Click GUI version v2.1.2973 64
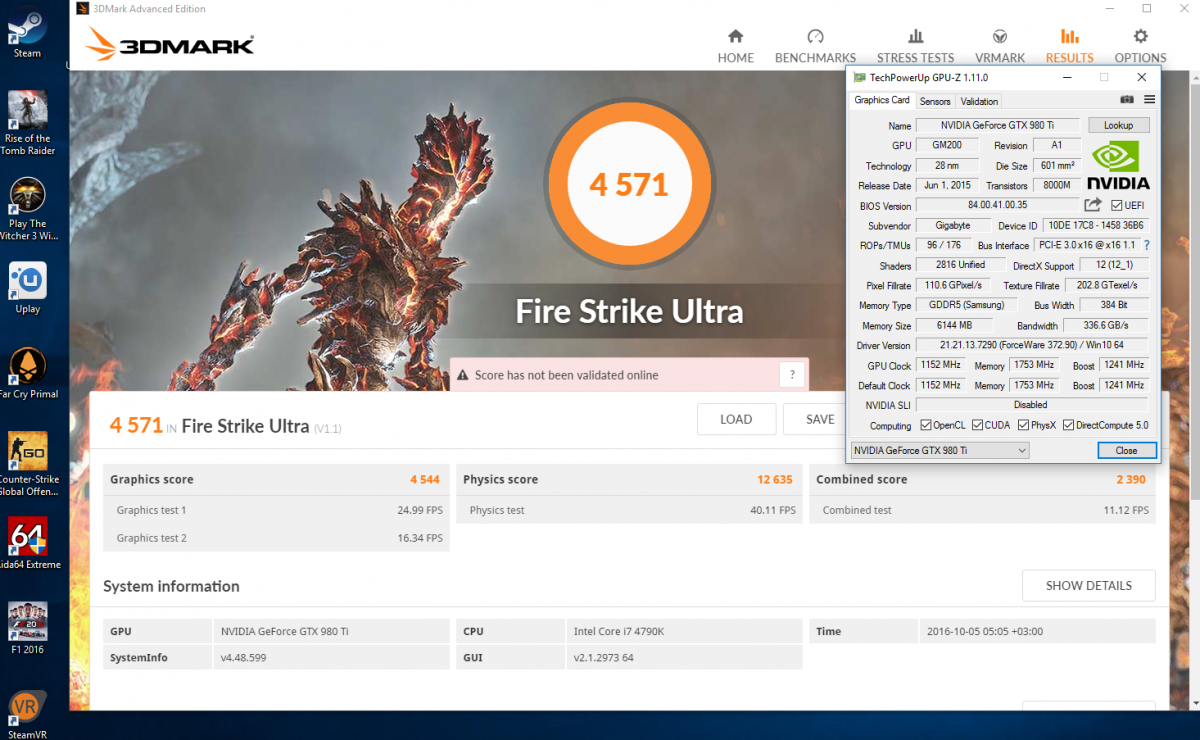The image size is (1200, 740). point(604,658)
